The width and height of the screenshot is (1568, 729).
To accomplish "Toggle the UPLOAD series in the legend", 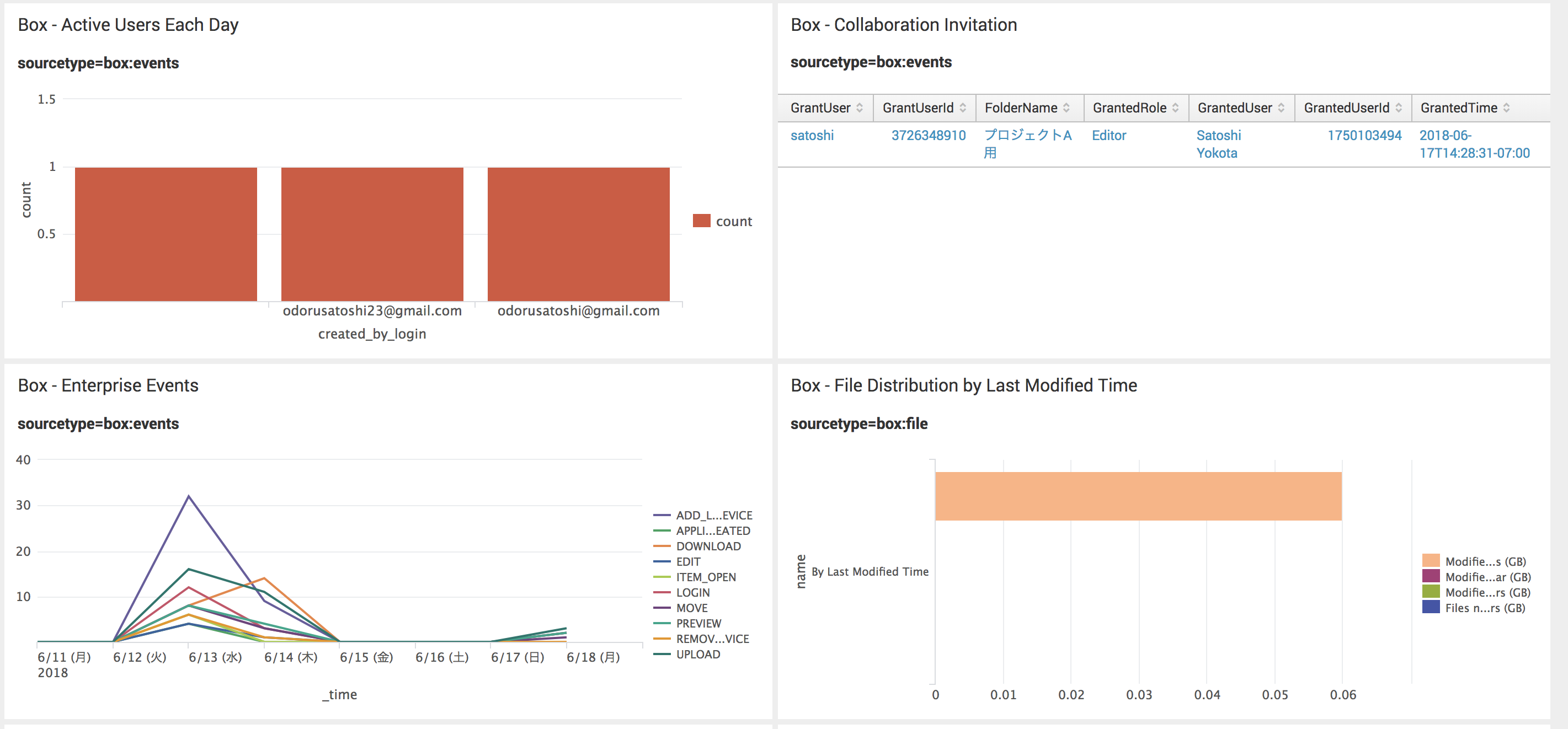I will [697, 654].
